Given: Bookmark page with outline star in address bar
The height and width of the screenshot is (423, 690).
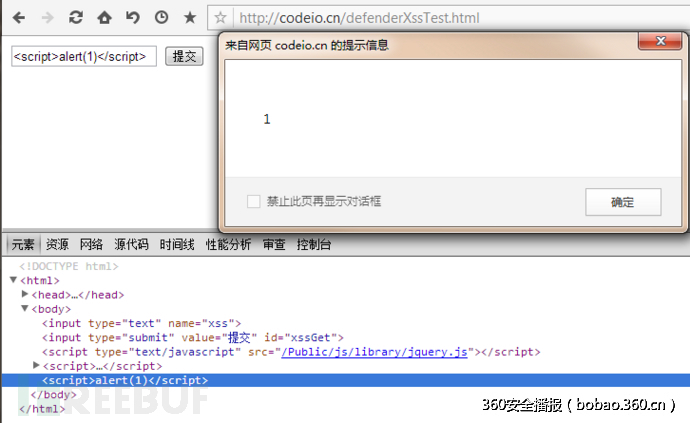Looking at the screenshot, I should (220, 18).
